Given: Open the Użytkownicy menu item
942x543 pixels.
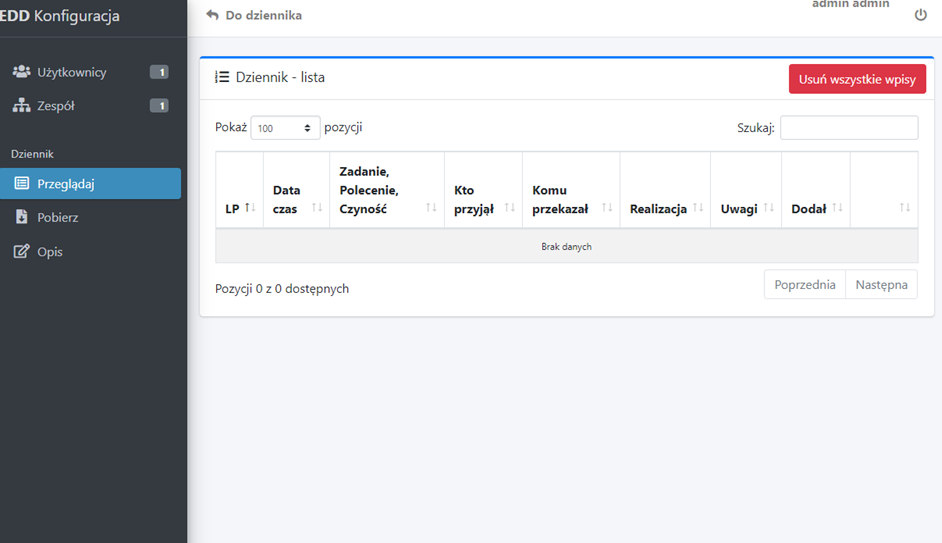Looking at the screenshot, I should [72, 72].
